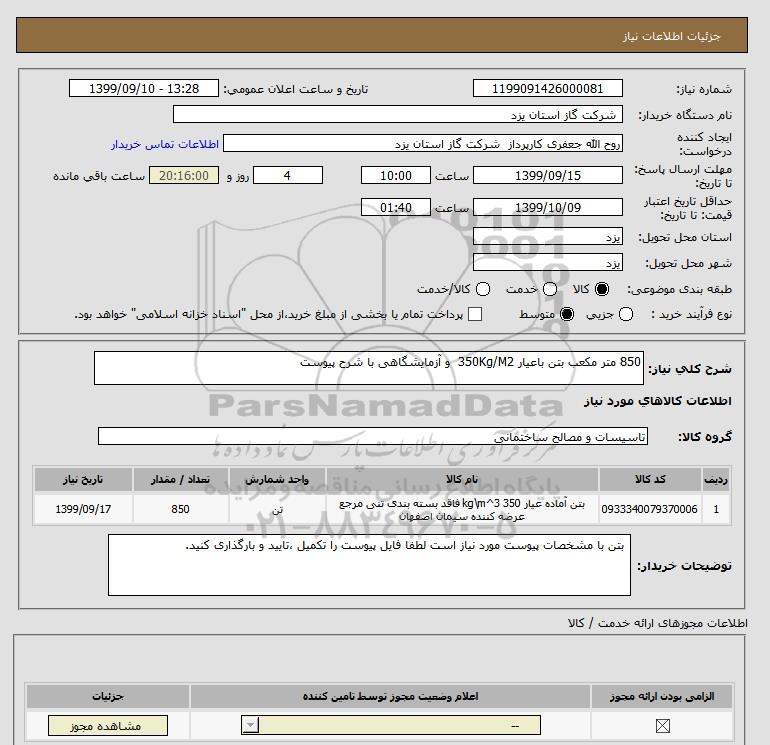Open the supplier license status dropdown
Viewport: 770px width, 745px height.
click(x=391, y=725)
